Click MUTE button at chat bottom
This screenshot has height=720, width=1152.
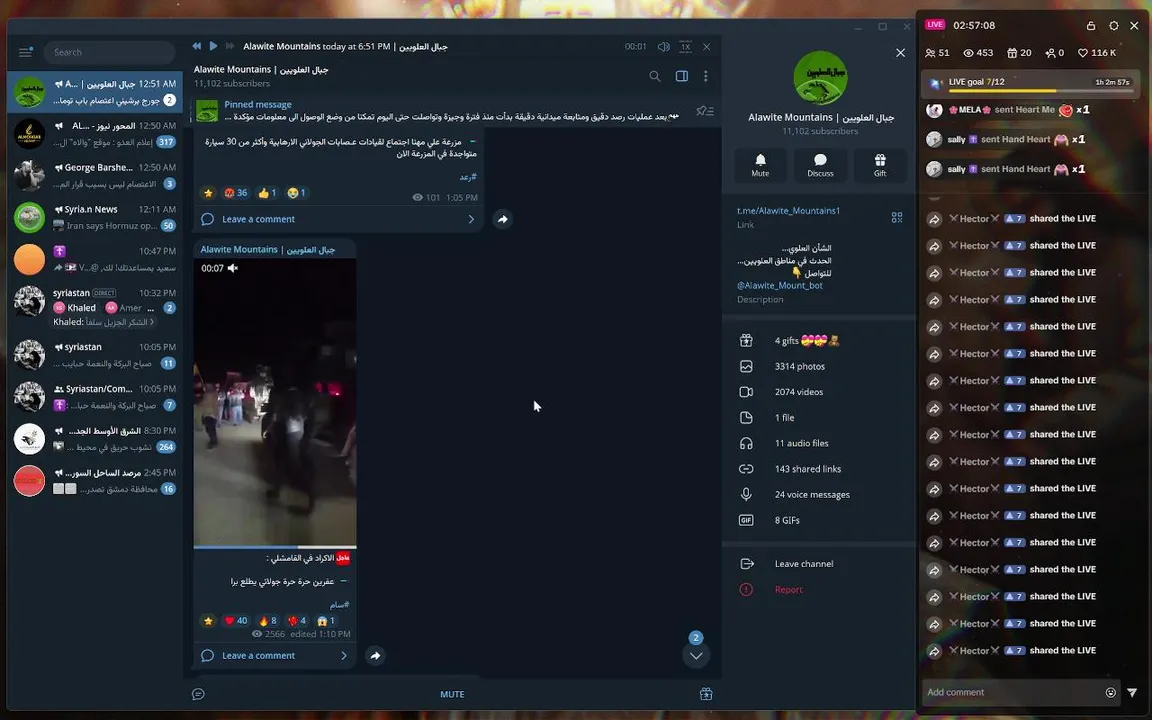click(452, 694)
